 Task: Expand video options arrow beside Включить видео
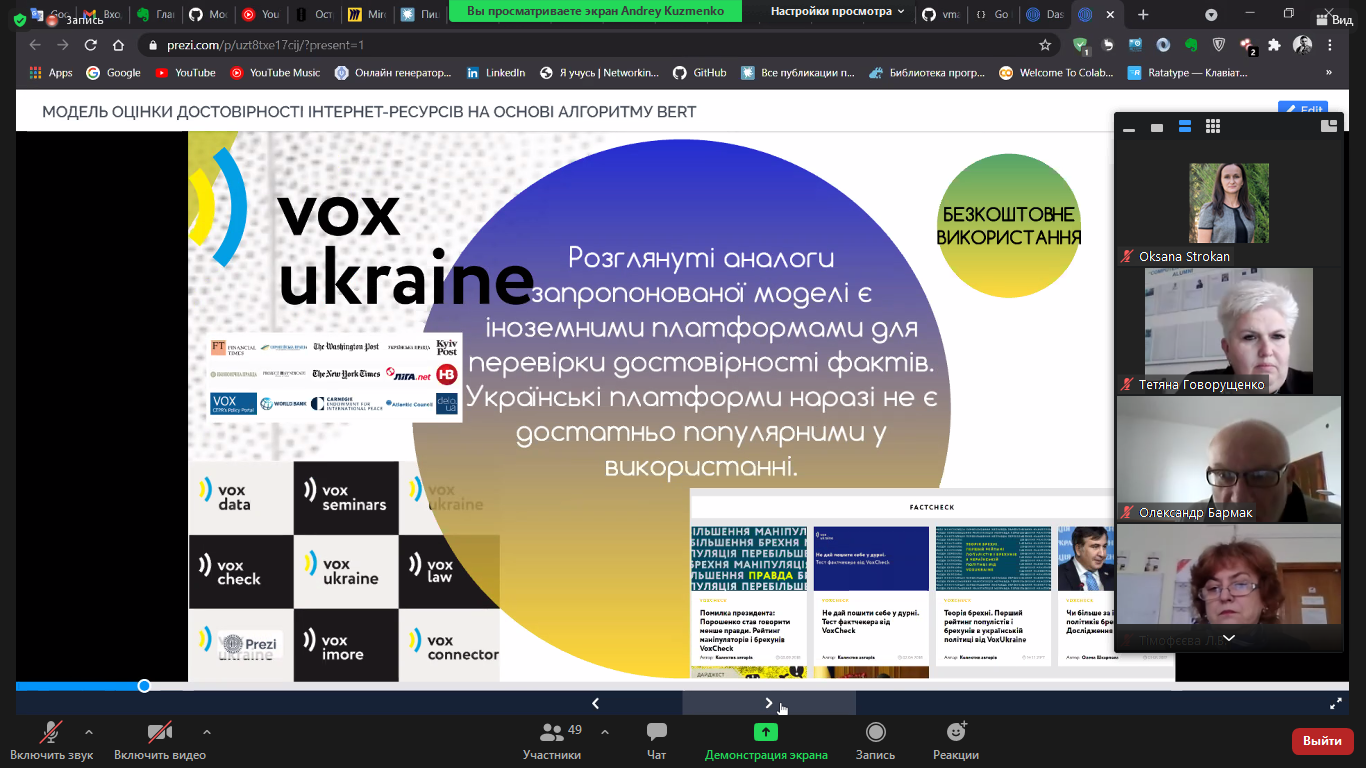coord(207,732)
